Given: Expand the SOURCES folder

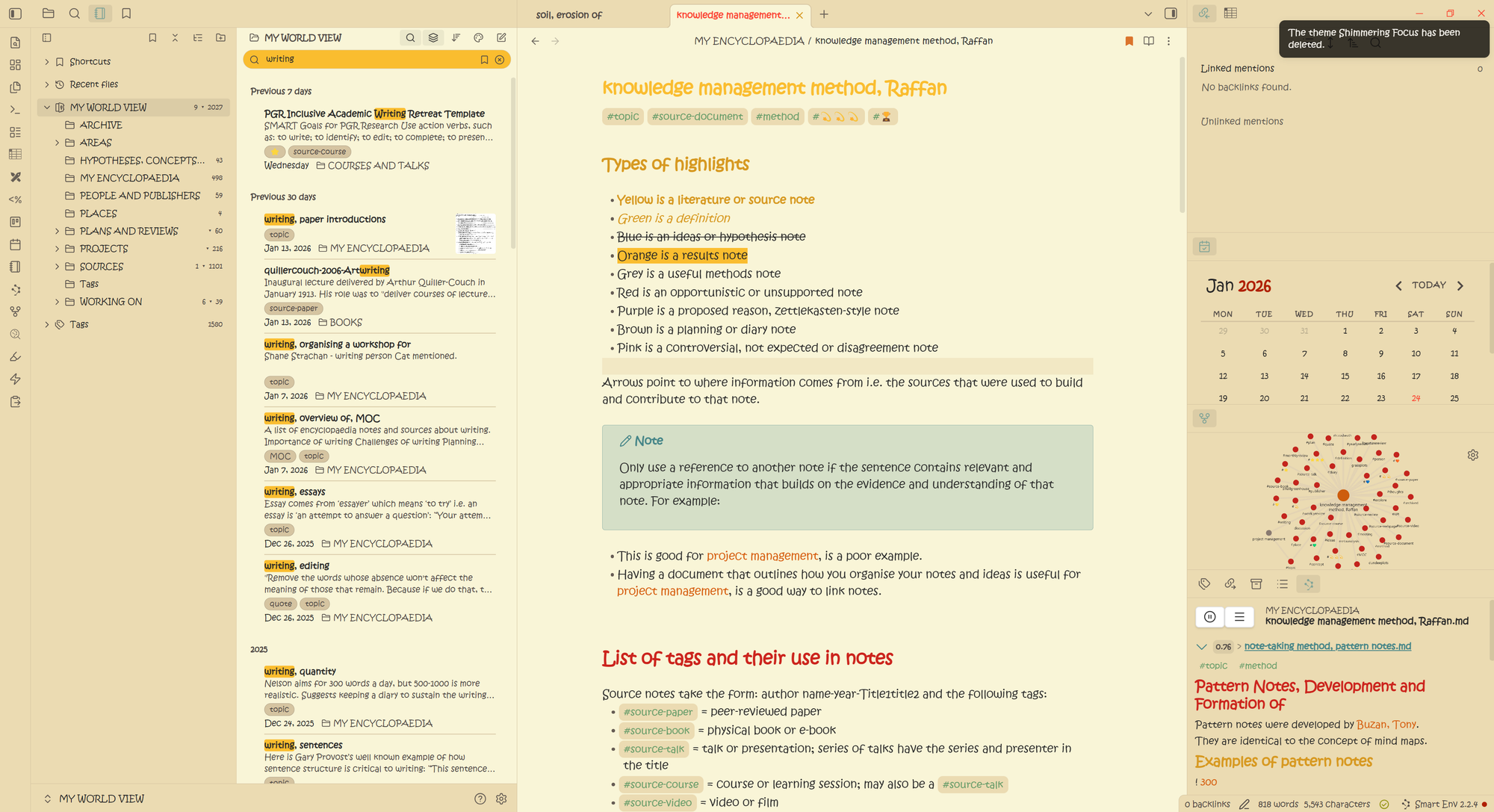Looking at the screenshot, I should pyautogui.click(x=57, y=267).
